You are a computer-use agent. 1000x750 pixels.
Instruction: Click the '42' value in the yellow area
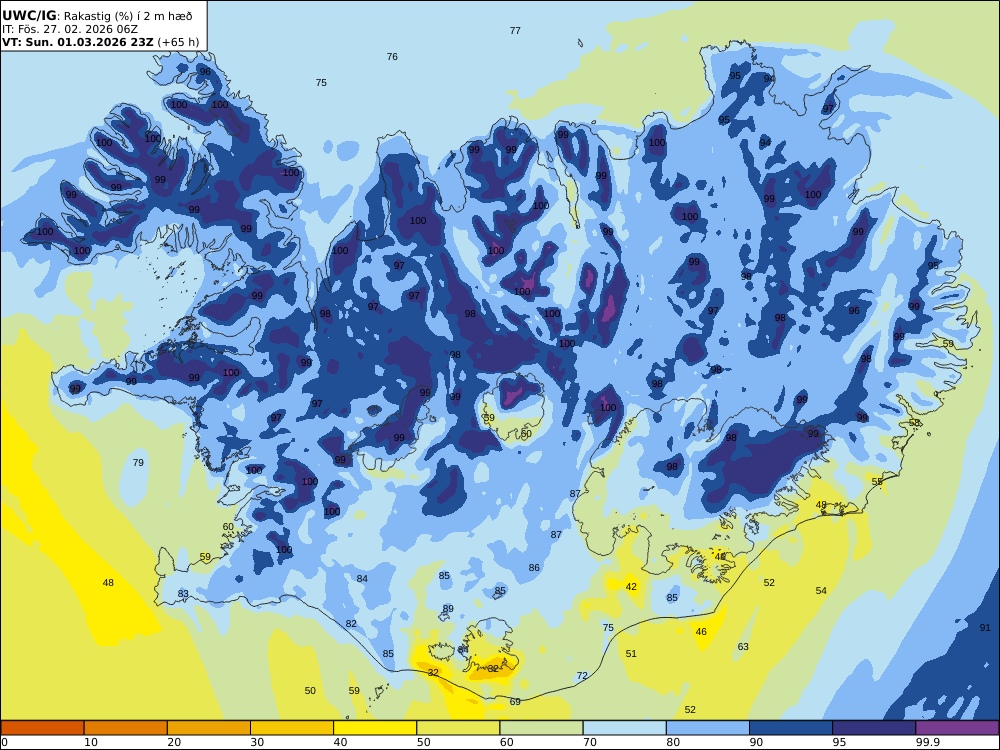click(x=631, y=587)
